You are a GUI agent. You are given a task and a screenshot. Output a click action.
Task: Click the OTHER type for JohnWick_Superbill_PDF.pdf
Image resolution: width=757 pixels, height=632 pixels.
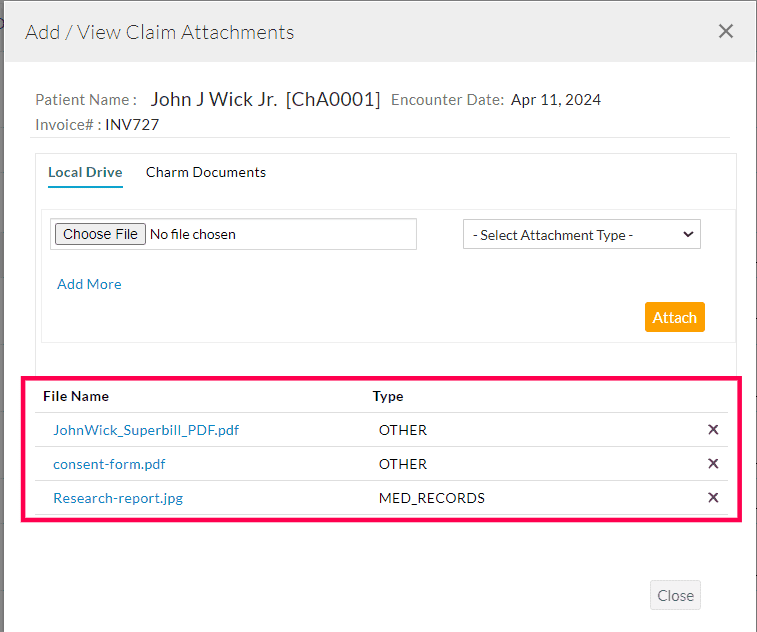point(403,430)
